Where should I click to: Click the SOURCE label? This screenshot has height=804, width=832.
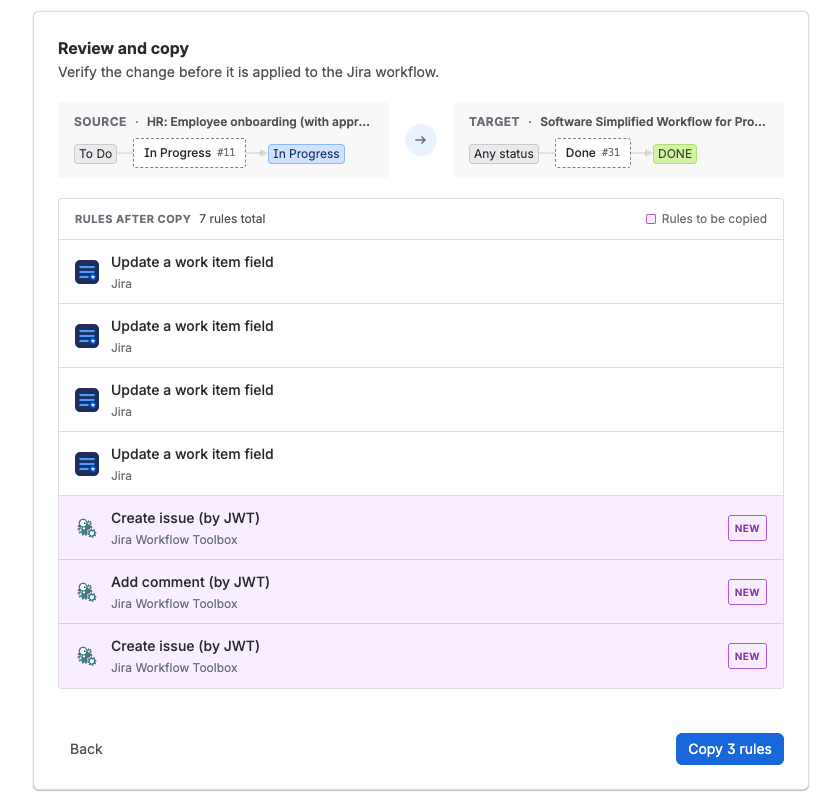(100, 122)
